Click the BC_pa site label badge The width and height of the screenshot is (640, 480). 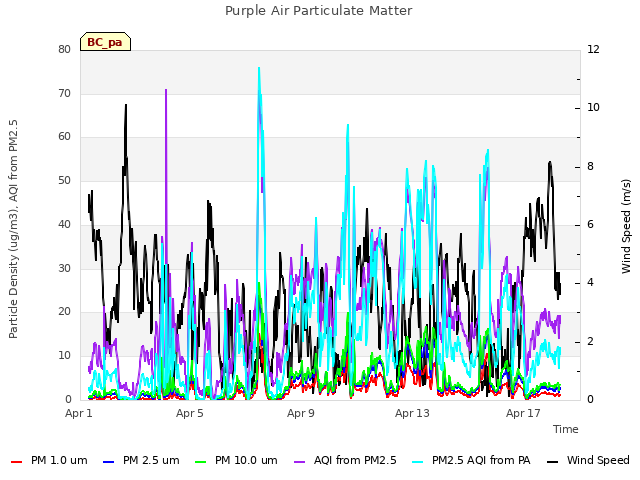[105, 42]
